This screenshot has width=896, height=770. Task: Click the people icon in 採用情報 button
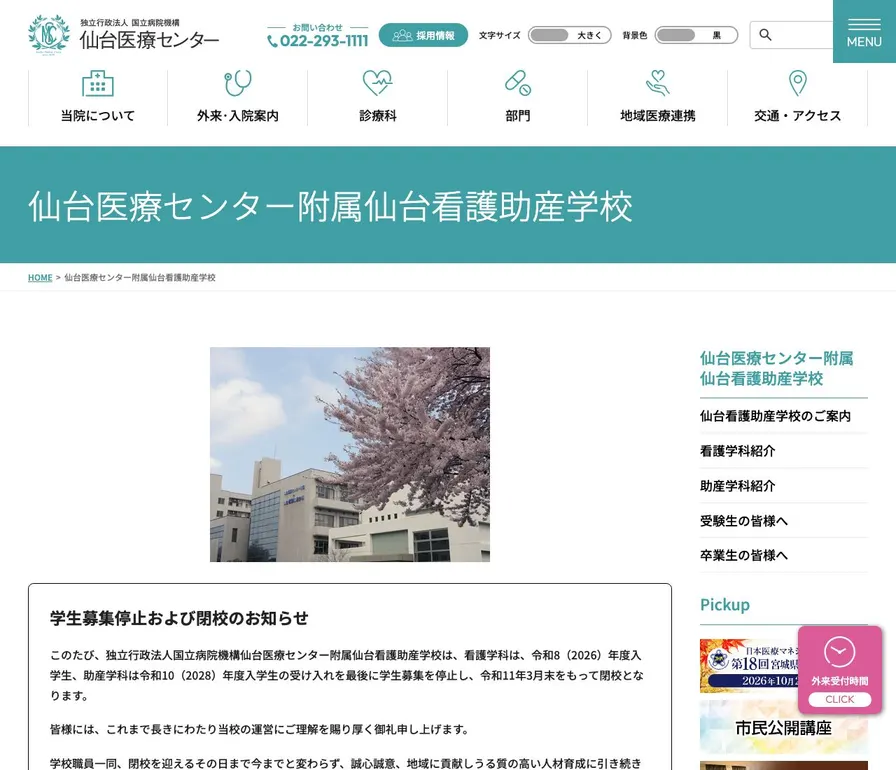(x=402, y=35)
